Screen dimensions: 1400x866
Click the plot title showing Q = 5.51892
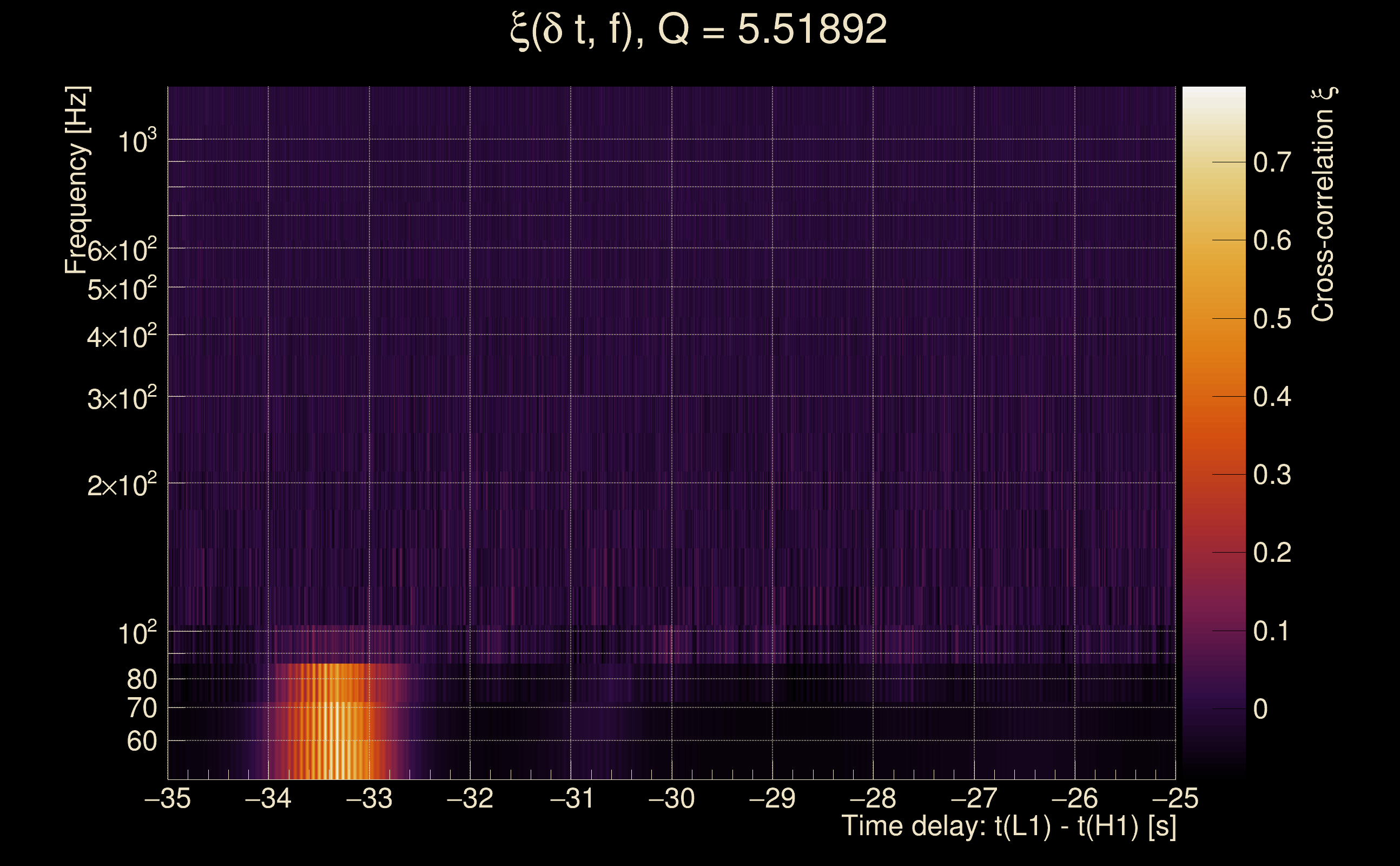pos(698,30)
